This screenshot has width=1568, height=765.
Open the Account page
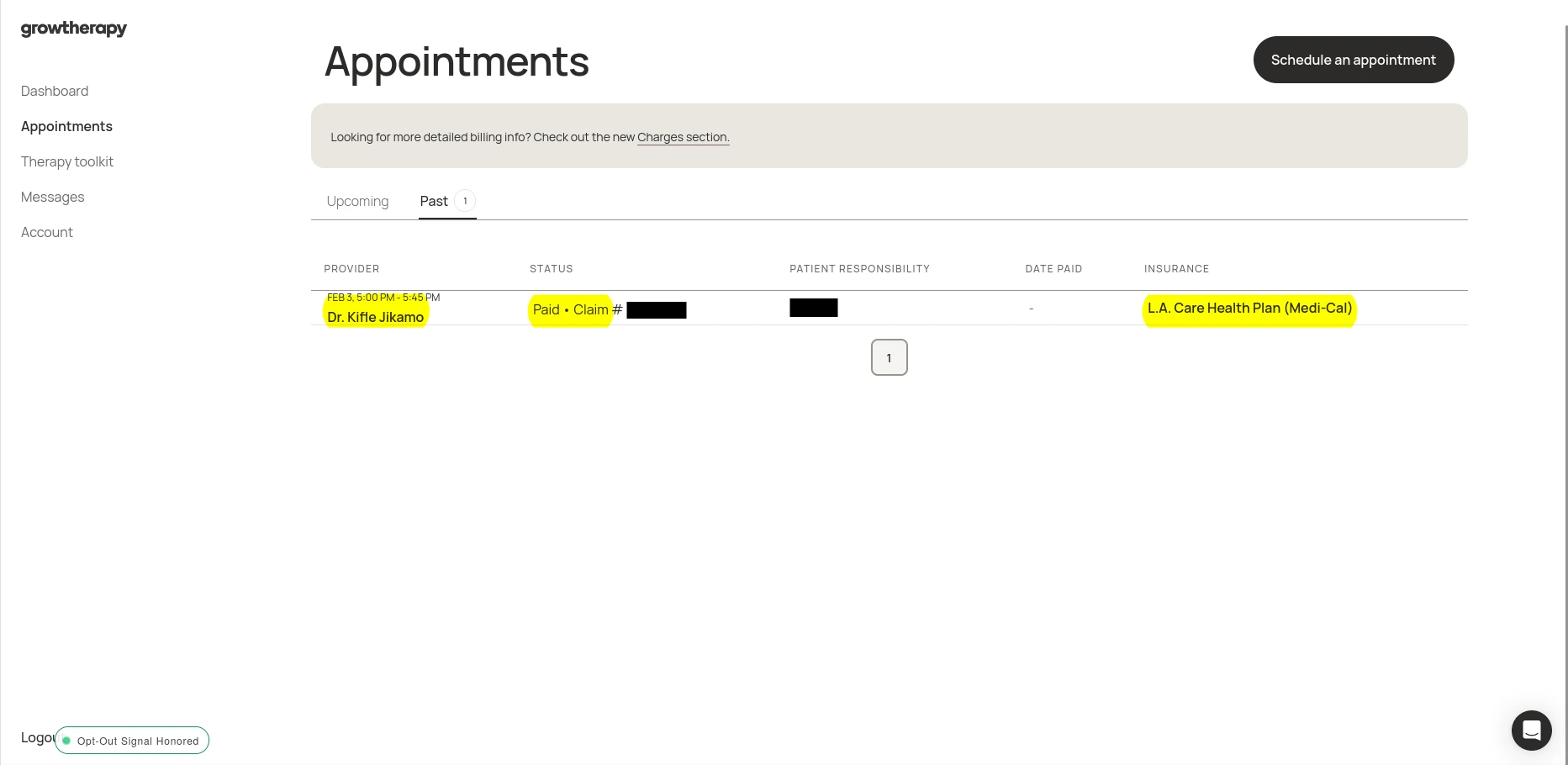47,232
